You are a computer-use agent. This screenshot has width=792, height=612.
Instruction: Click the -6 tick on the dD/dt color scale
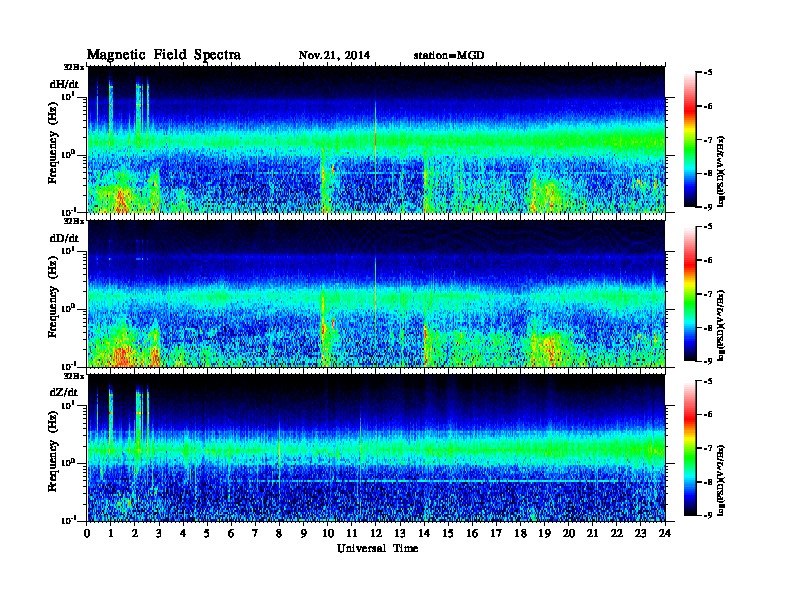708,261
